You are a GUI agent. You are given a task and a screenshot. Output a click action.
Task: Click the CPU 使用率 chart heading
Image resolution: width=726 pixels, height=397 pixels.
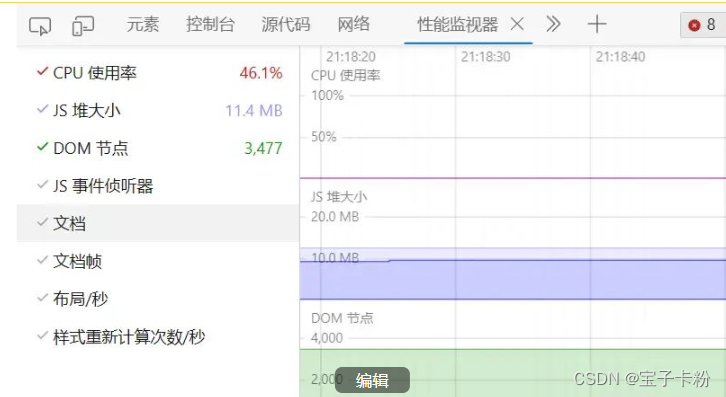[345, 75]
